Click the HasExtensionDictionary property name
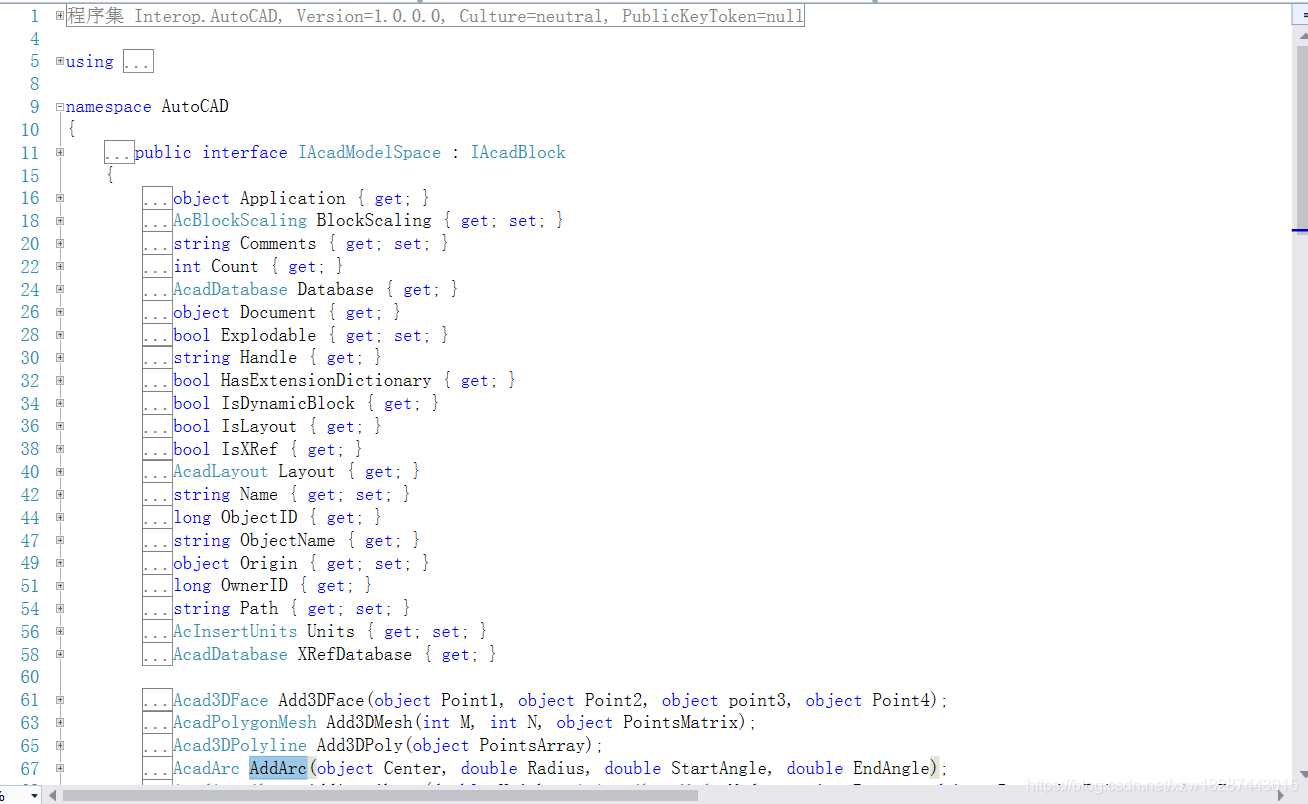 (326, 380)
